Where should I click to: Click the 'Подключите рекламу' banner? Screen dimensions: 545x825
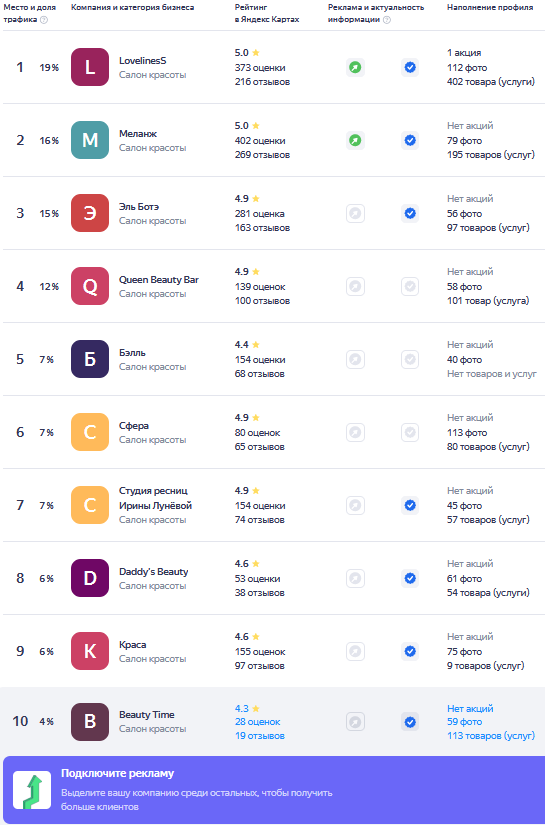(274, 790)
